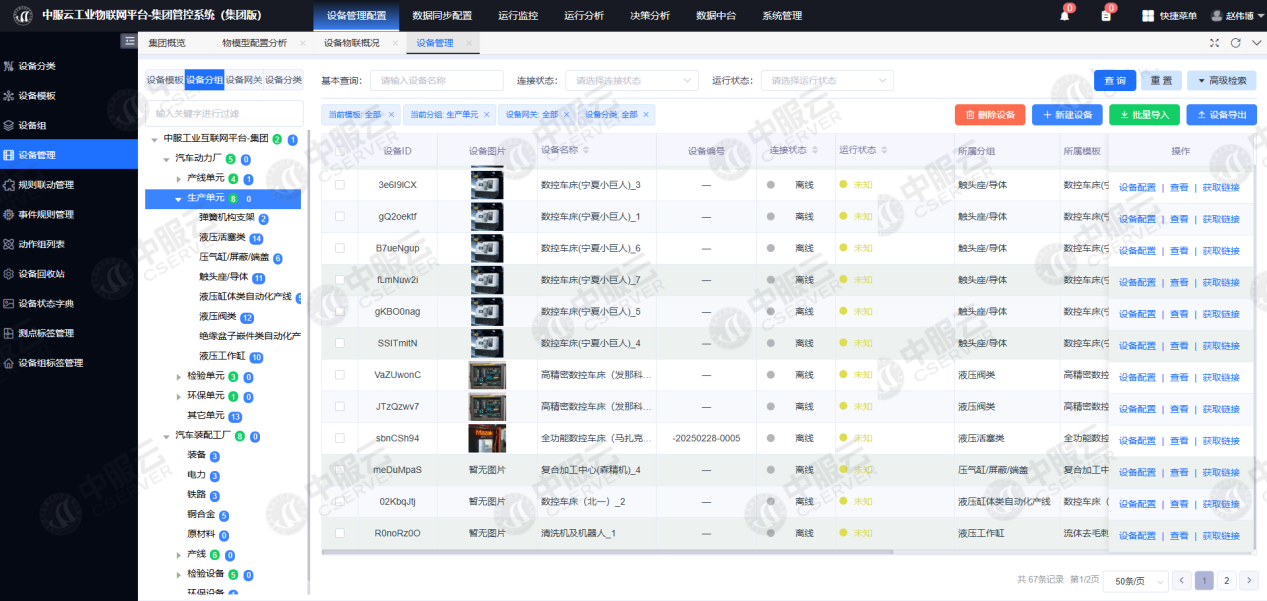Collapse the left sidebar menu icon

(128, 41)
